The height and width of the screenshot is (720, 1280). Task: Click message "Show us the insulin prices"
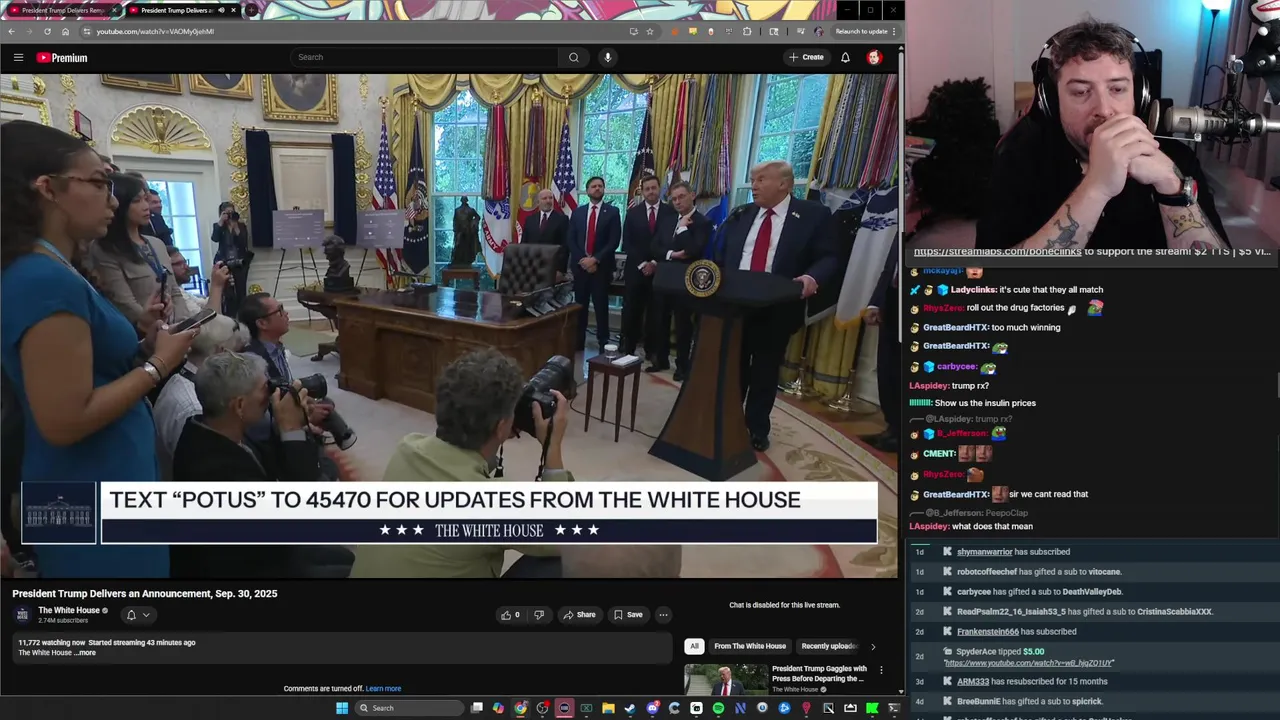pyautogui.click(x=985, y=403)
